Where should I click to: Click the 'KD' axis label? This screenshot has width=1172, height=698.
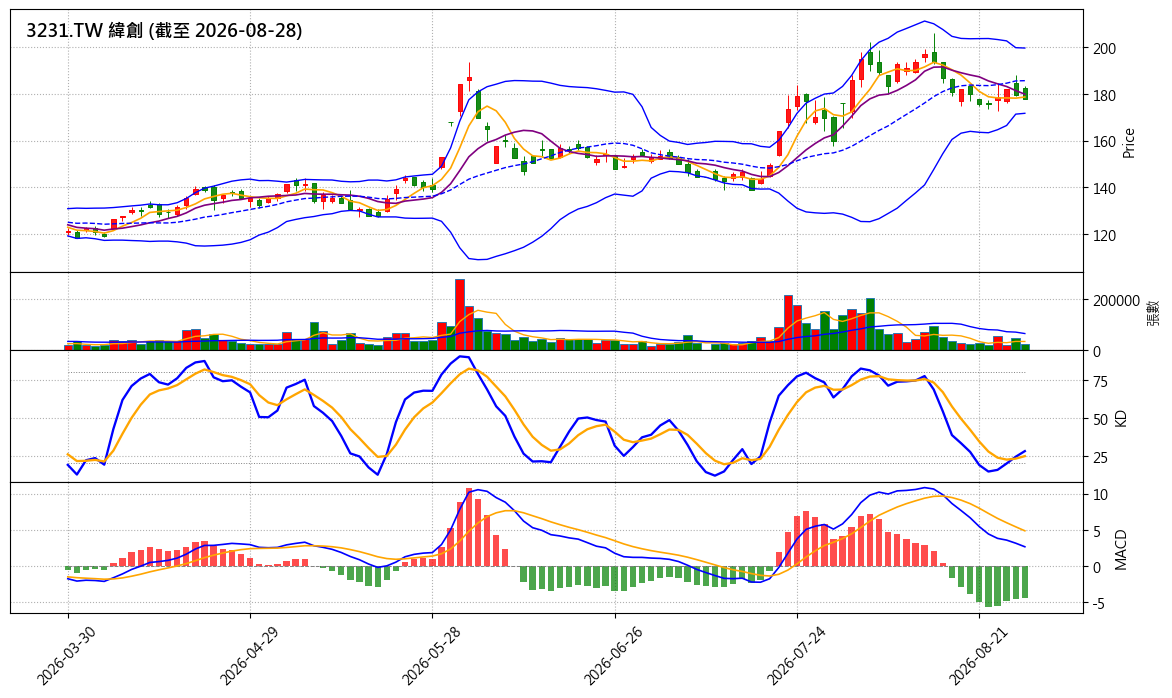1120,417
